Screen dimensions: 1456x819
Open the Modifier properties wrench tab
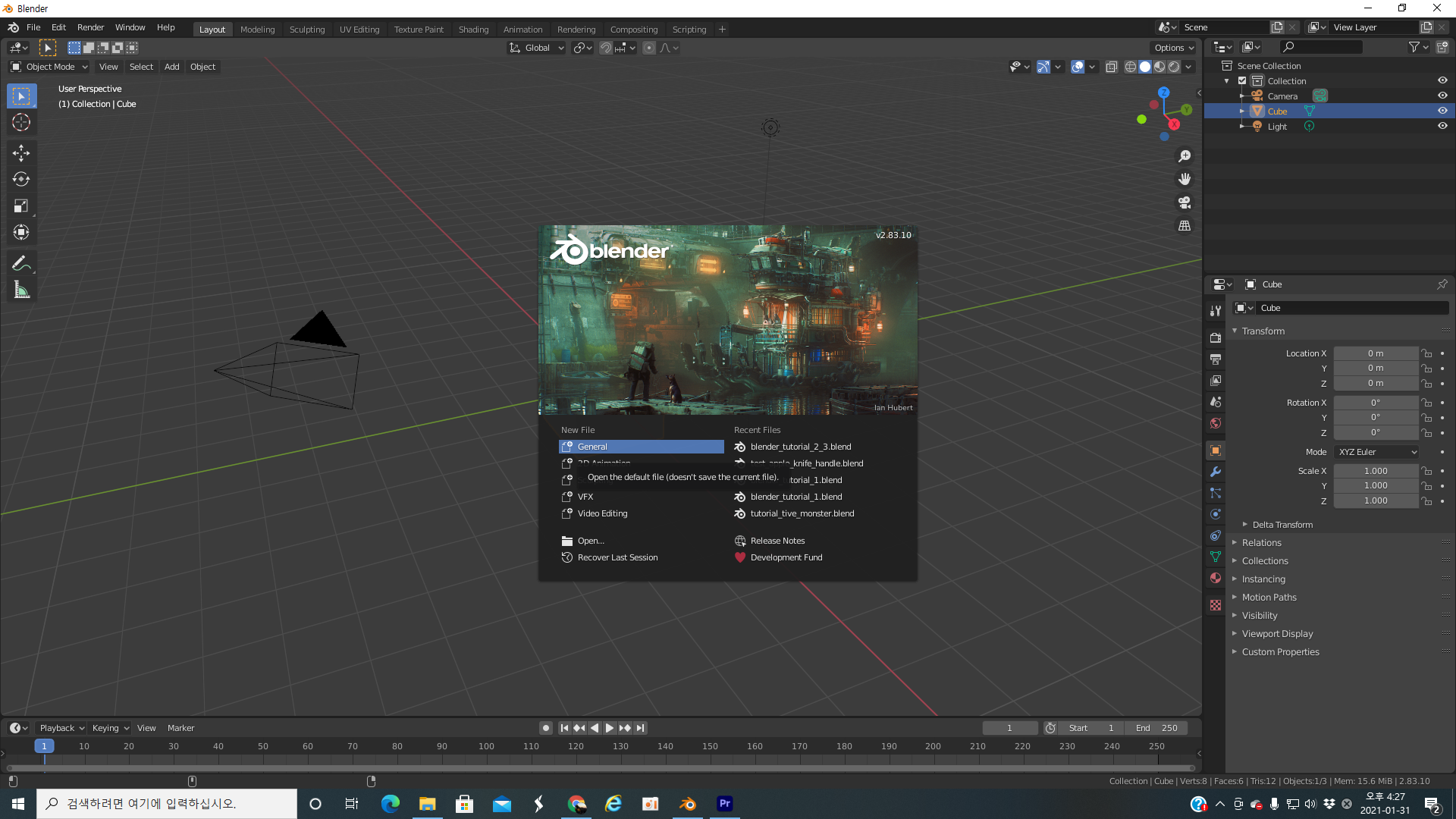[1216, 472]
